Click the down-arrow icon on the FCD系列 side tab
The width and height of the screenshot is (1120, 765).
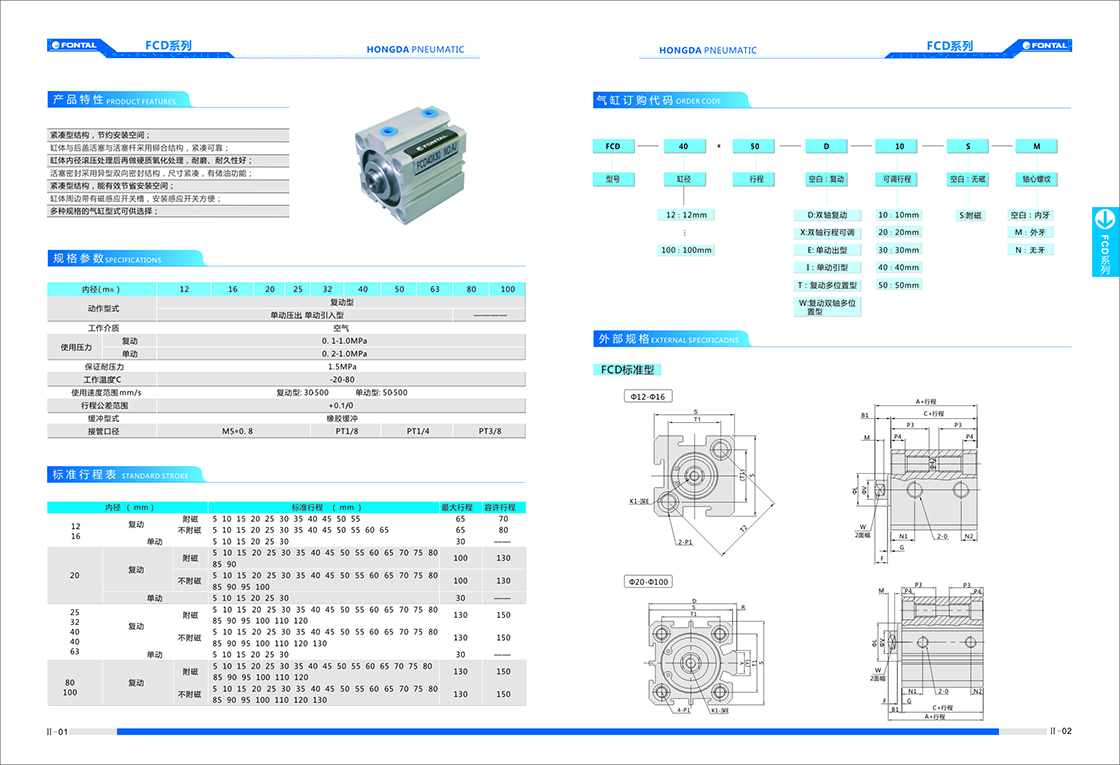pos(1105,219)
